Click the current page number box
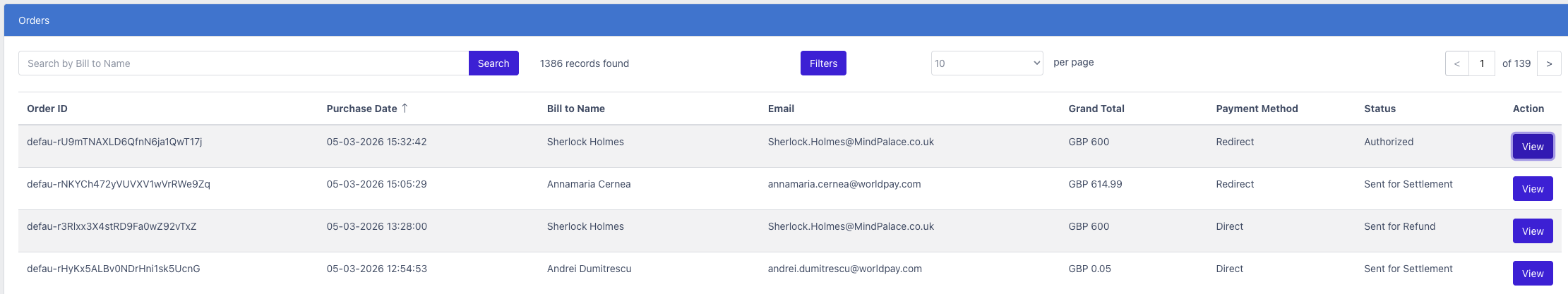 point(1482,63)
